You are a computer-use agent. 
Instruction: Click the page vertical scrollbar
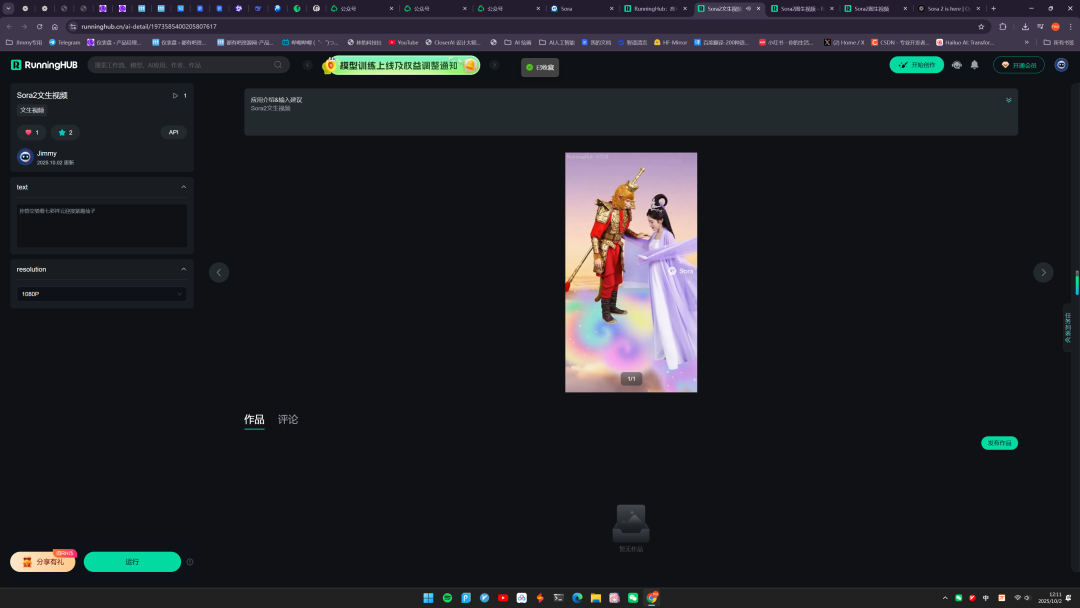1077,283
